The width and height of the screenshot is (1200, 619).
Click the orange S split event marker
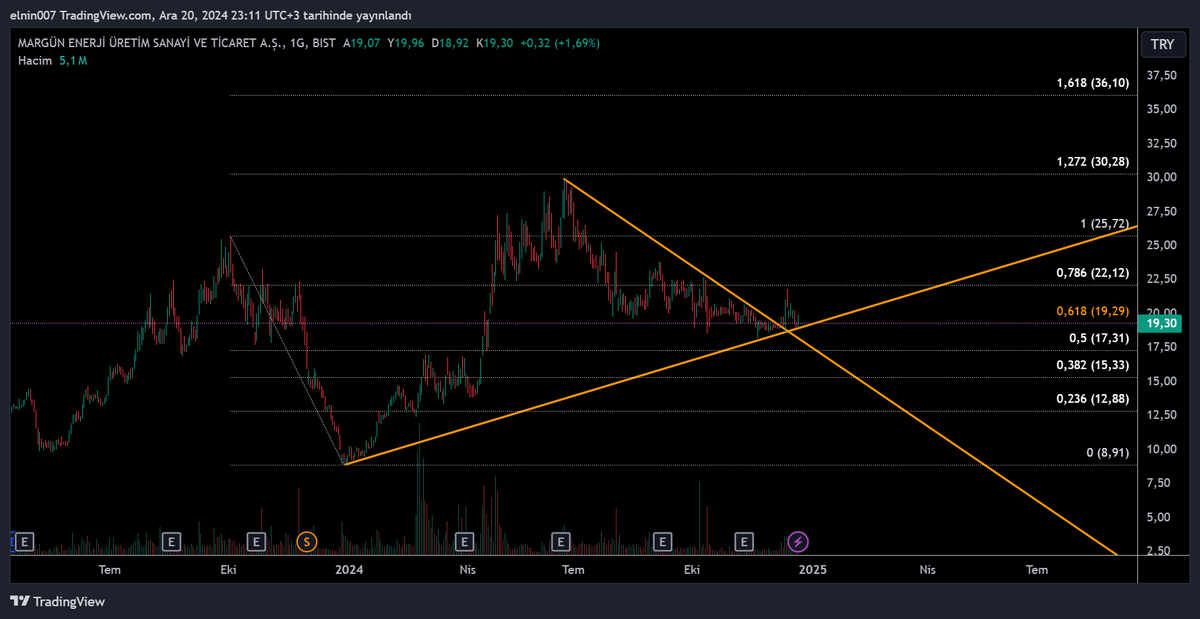coord(307,542)
